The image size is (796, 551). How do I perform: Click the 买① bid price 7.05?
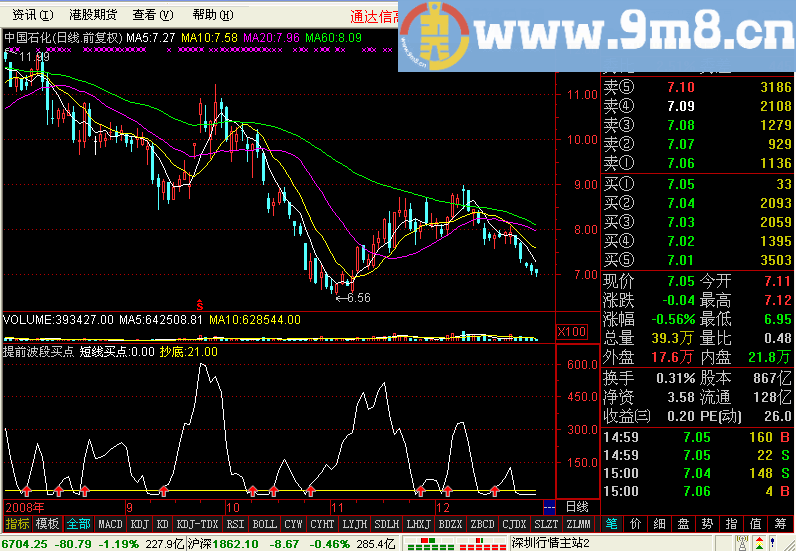pos(681,184)
